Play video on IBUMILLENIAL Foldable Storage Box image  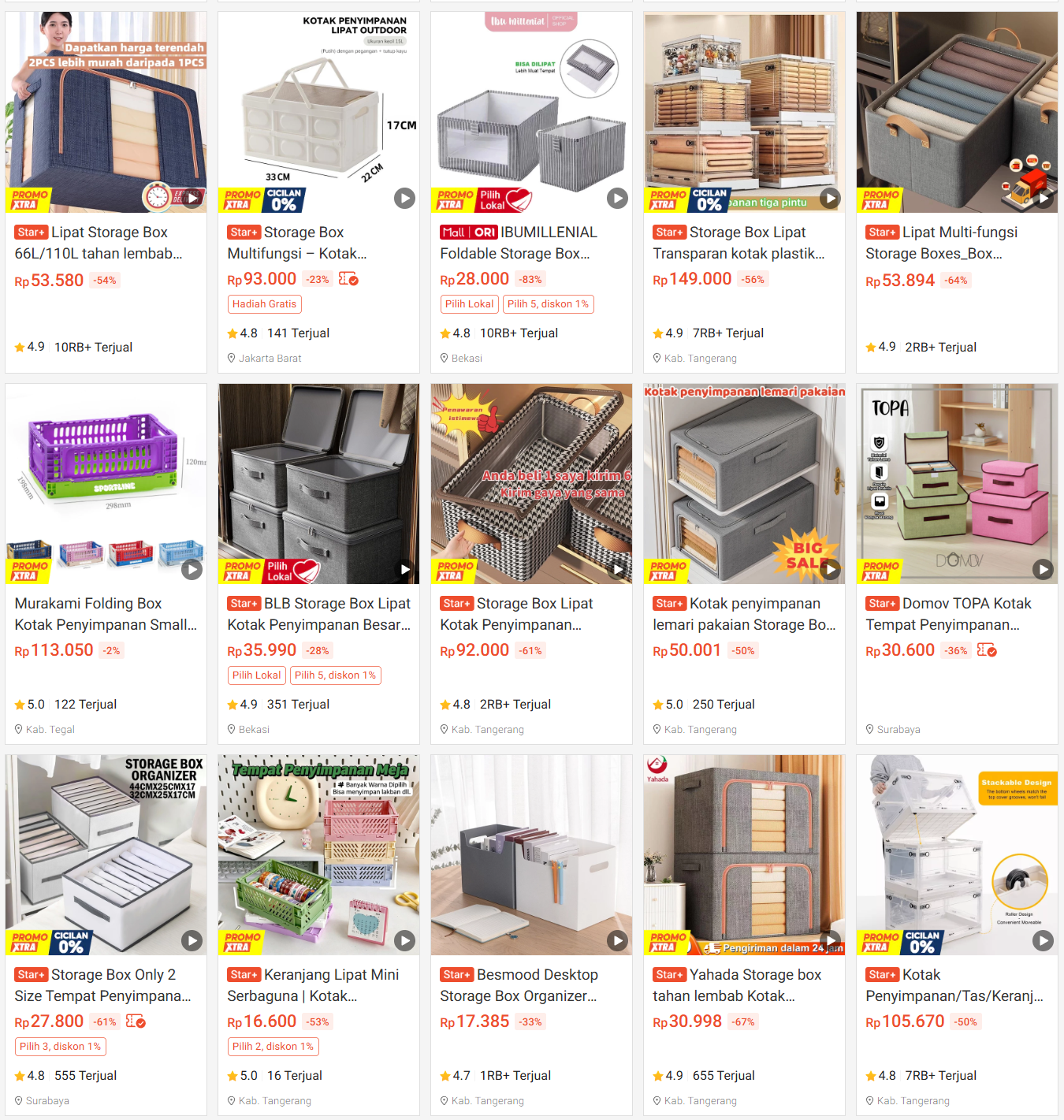[x=617, y=198]
